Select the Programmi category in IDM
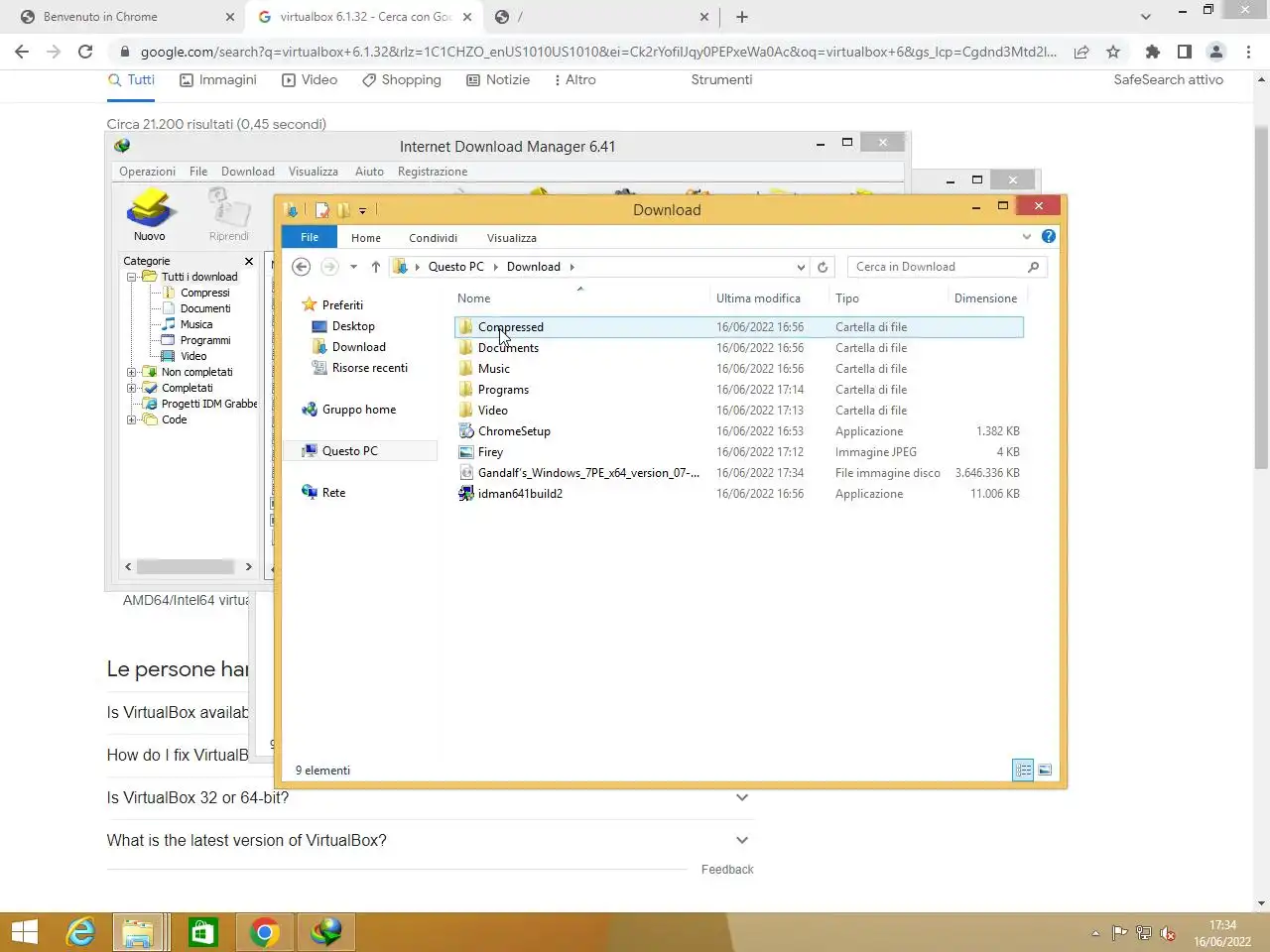This screenshot has width=1270, height=952. tap(204, 340)
